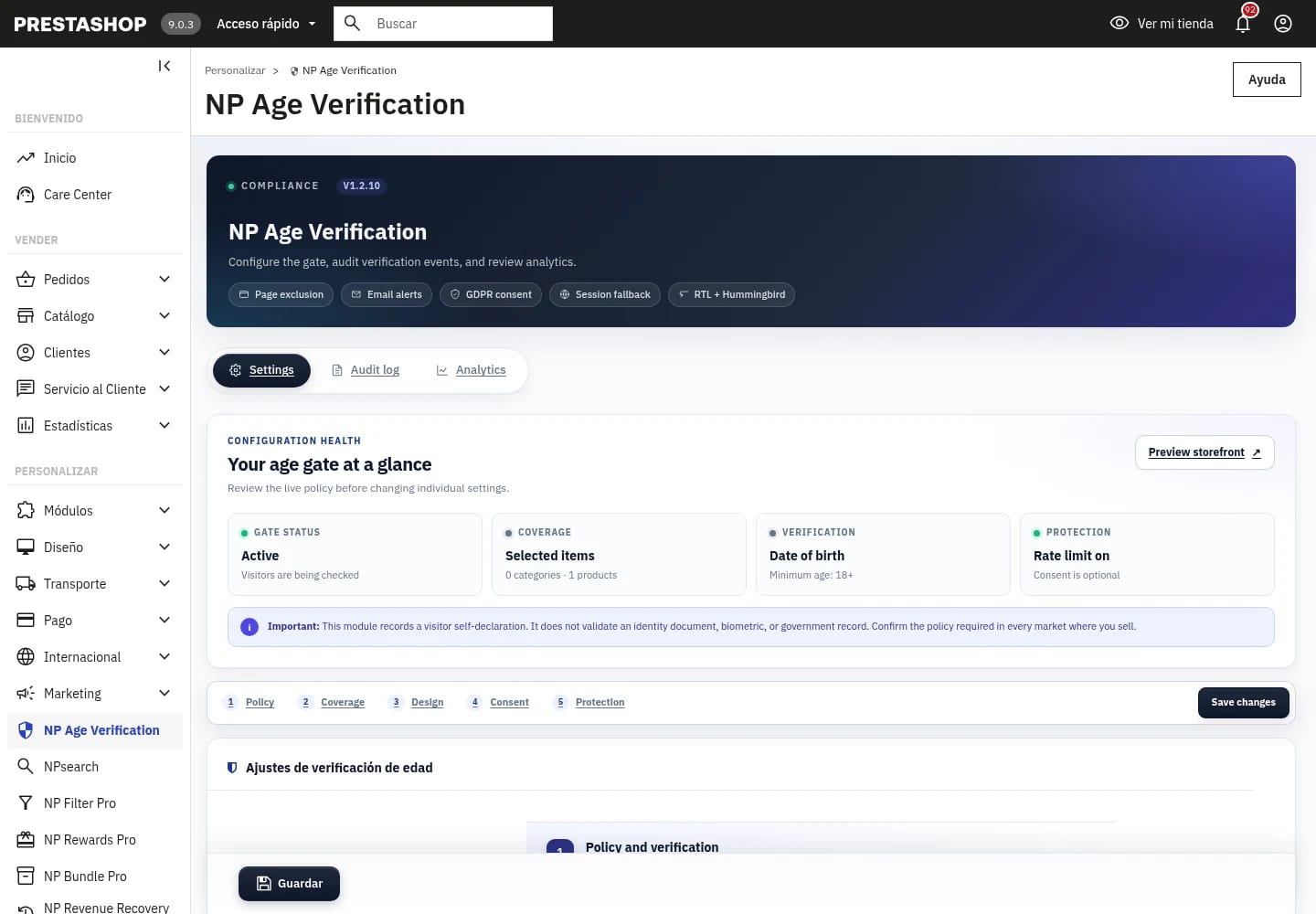Open Ver mi tienda link

(x=1162, y=24)
